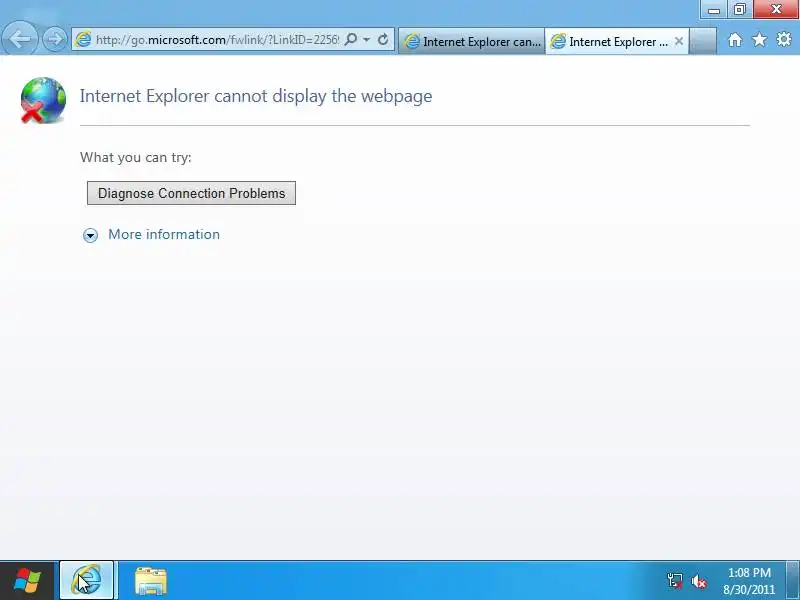Open a new blank tab
Viewport: 800px width, 600px height.
click(703, 41)
